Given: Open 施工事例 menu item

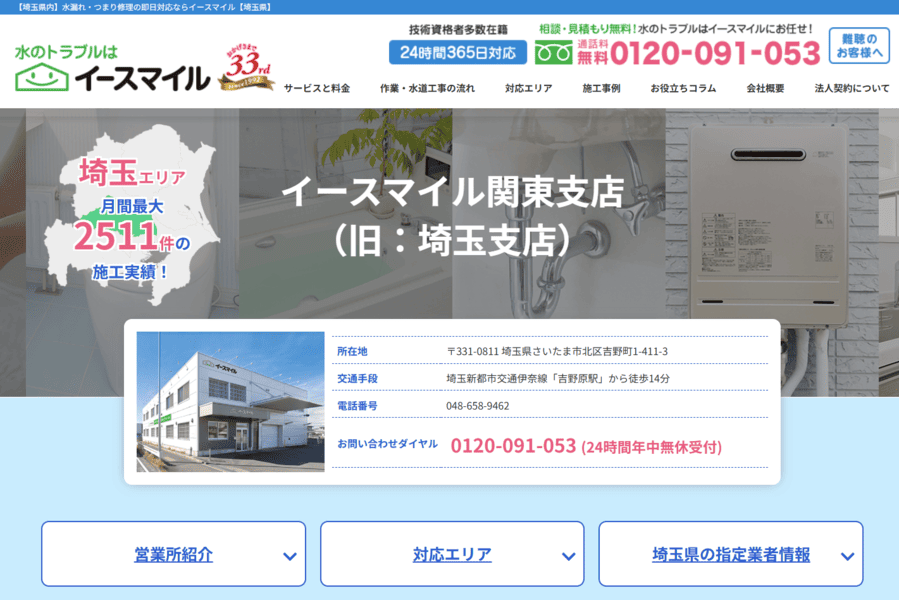Looking at the screenshot, I should [601, 88].
